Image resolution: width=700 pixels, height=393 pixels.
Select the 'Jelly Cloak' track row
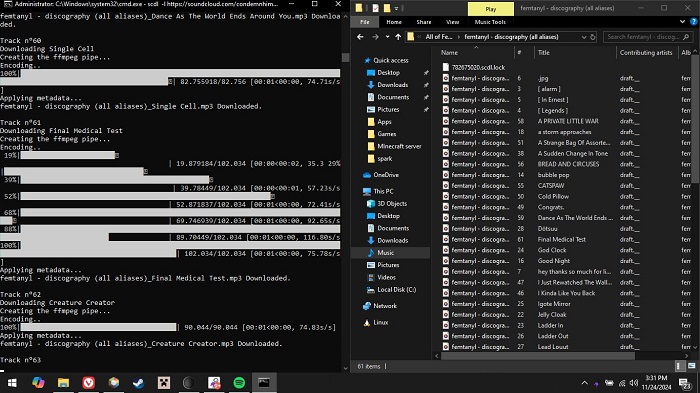pyautogui.click(x=566, y=314)
